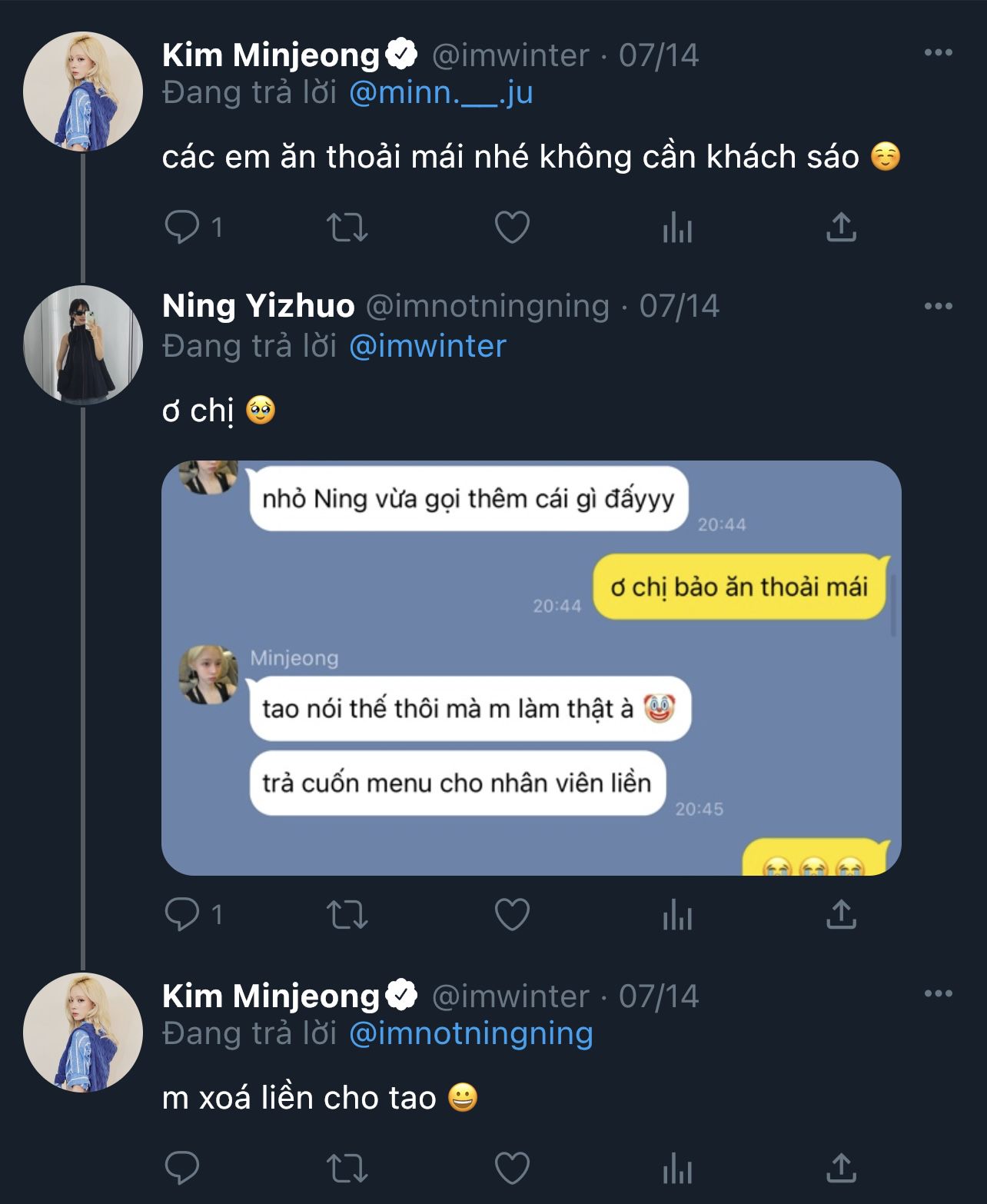
Task: Reply to Ning Yizhuo's tweet
Action: (183, 914)
